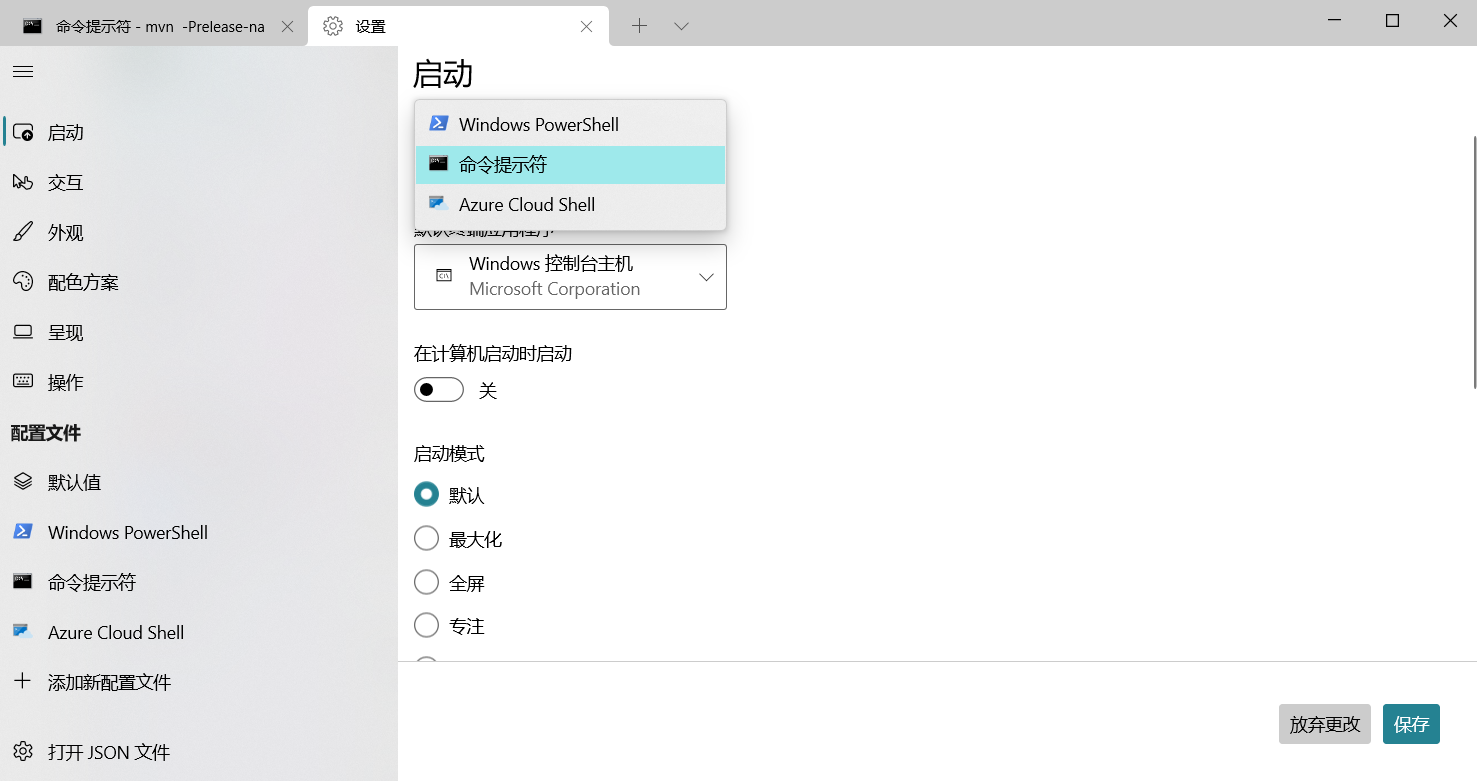1477x781 pixels.
Task: Click the 交互 interaction pointer icon
Action: point(23,182)
